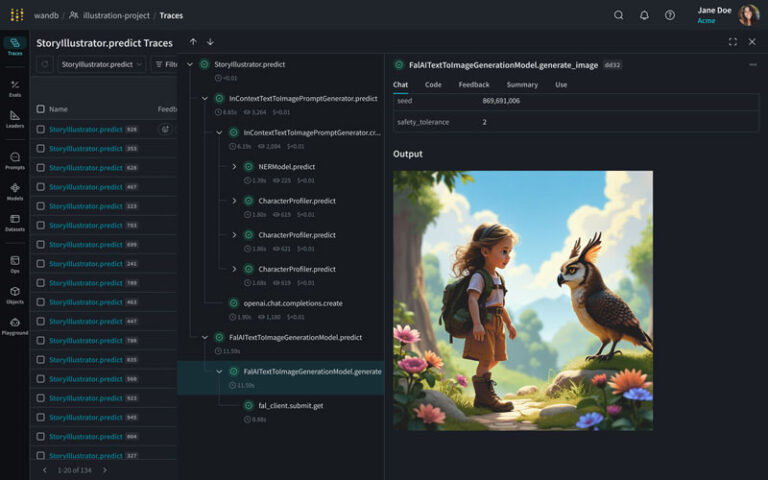
Task: Expand the NERModel.predict tree node
Action: pyautogui.click(x=234, y=167)
